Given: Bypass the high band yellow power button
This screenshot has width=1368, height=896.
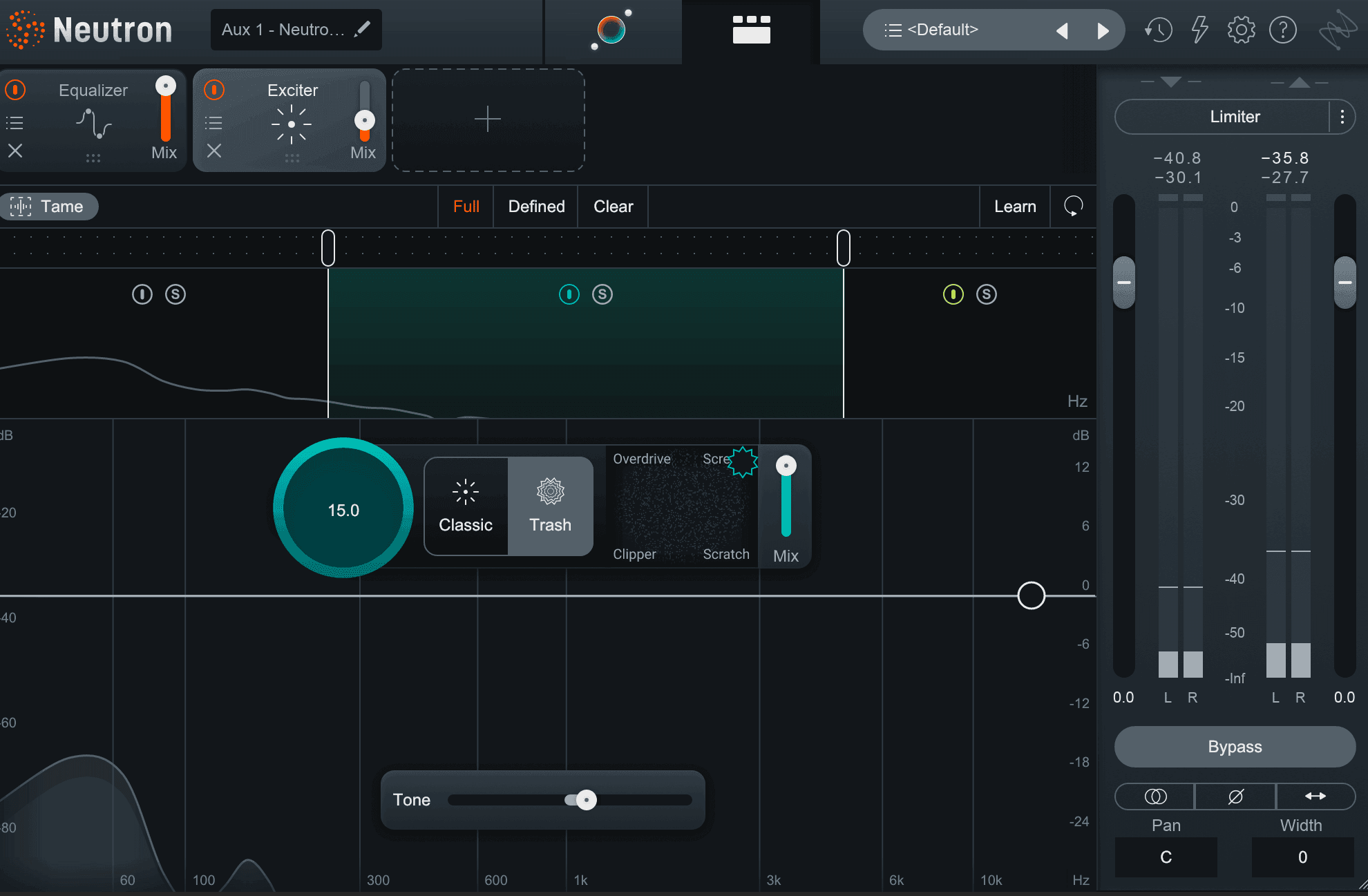Looking at the screenshot, I should coord(953,294).
